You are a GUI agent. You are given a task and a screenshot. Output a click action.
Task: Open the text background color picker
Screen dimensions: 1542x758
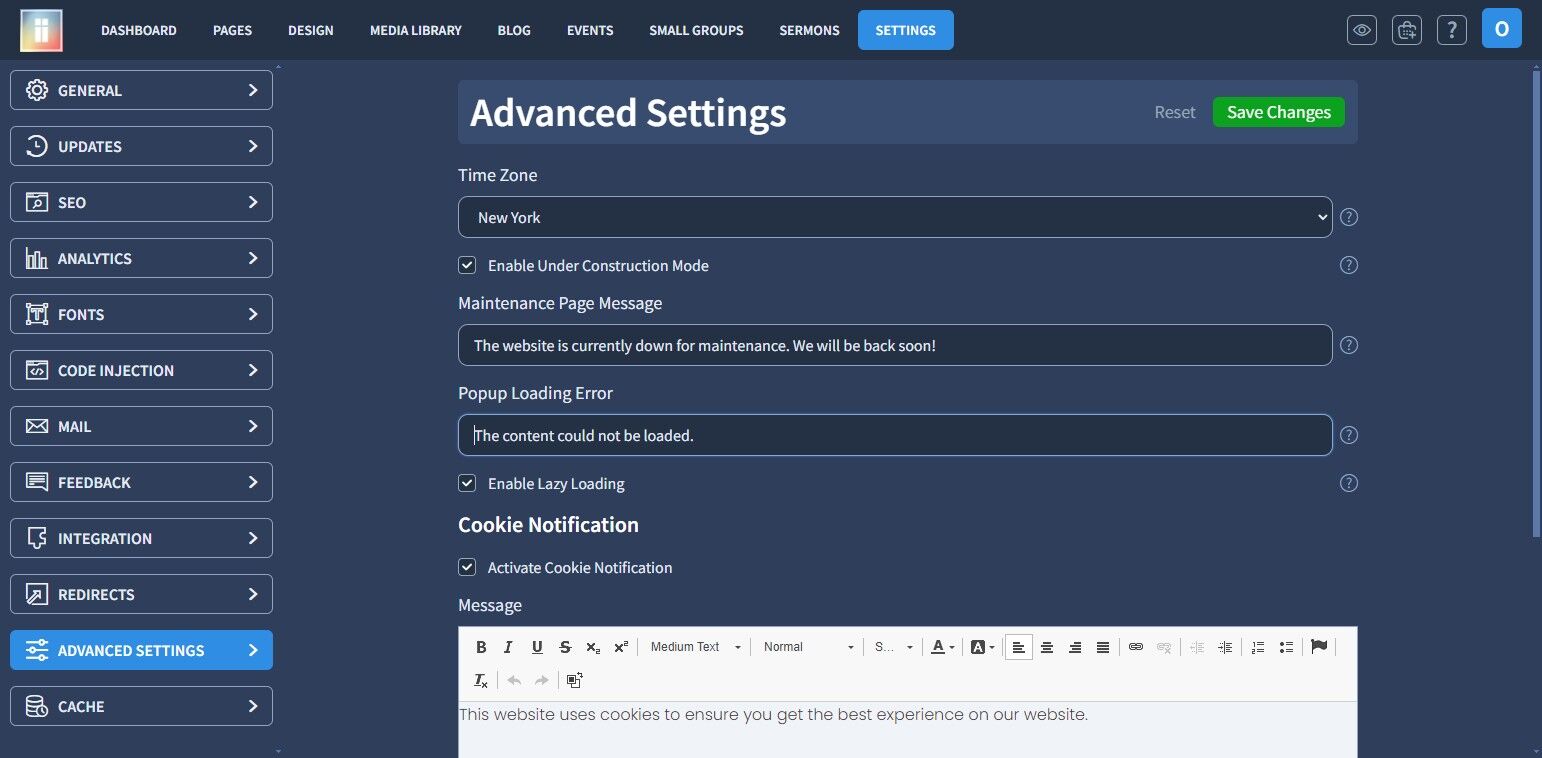pyautogui.click(x=982, y=647)
